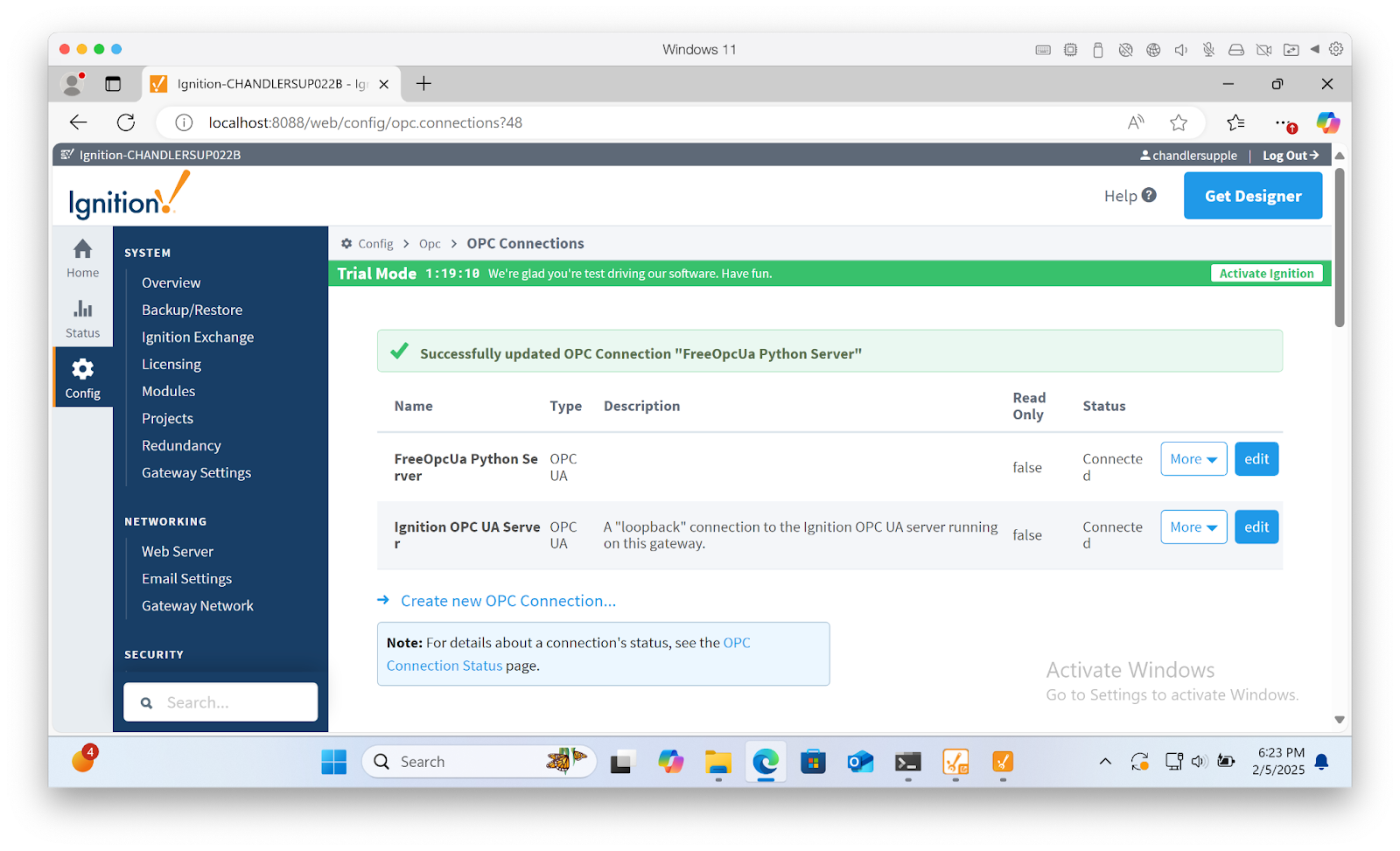Viewport: 1400px width, 851px height.
Task: Click the page vertical scrollbar
Action: tap(1339, 248)
